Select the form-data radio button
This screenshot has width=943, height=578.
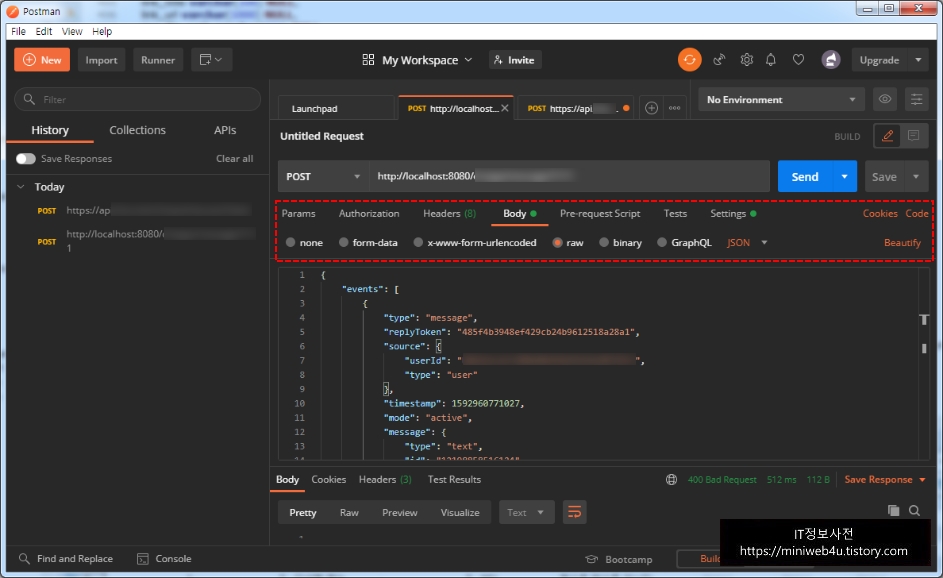pyautogui.click(x=343, y=242)
